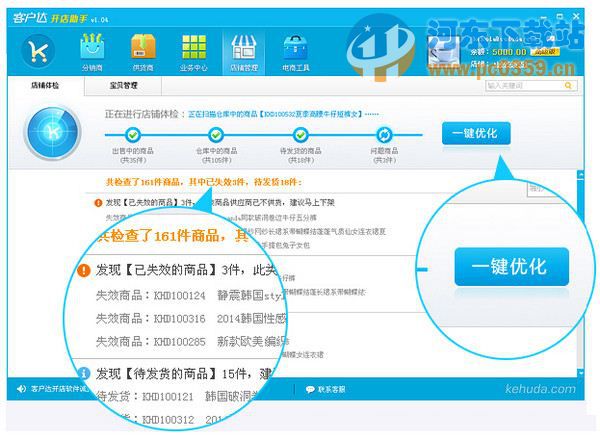Click the search magnifier icon
The width and height of the screenshot is (600, 439).
[568, 85]
